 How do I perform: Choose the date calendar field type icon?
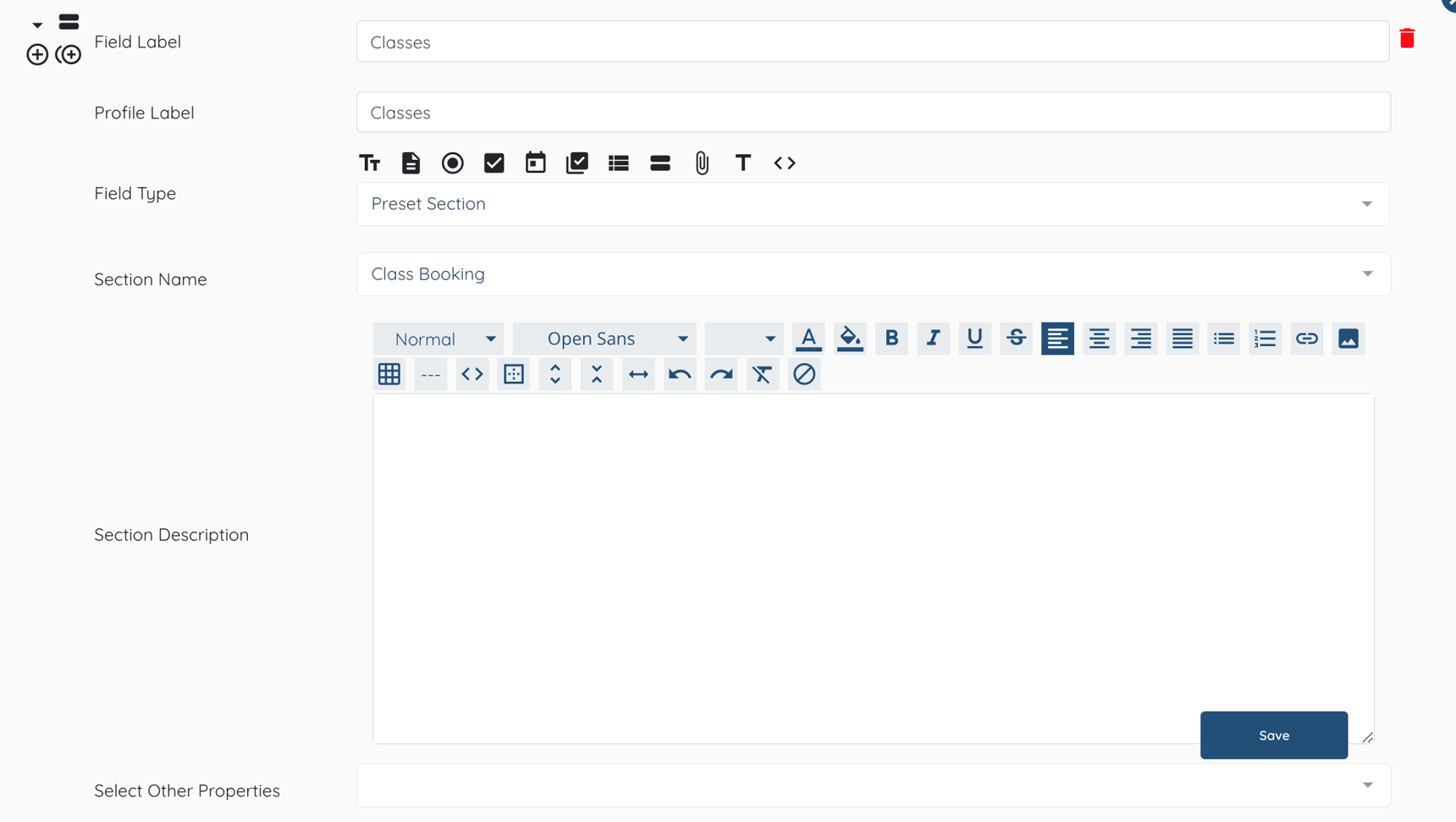click(535, 163)
